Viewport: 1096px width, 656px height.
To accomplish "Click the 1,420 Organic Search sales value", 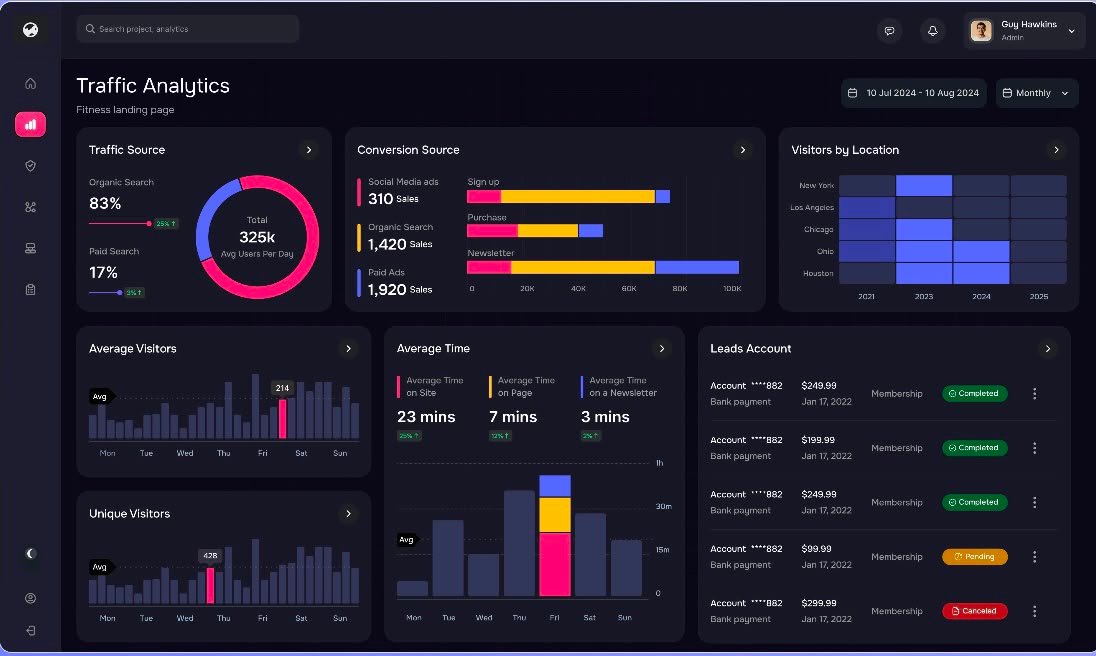I will 387,245.
